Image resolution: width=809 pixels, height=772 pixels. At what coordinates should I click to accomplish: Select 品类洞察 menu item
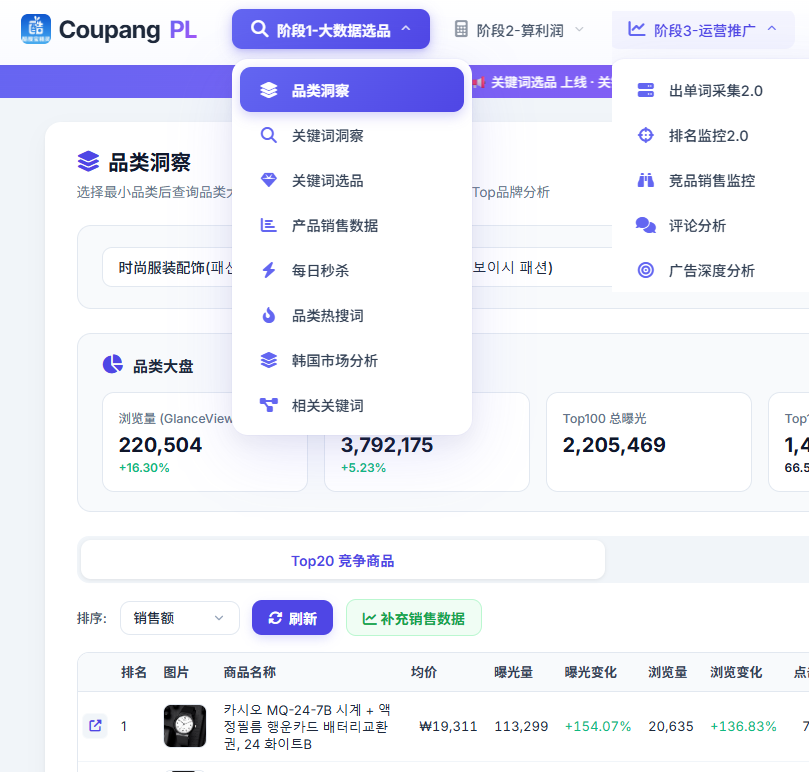352,90
